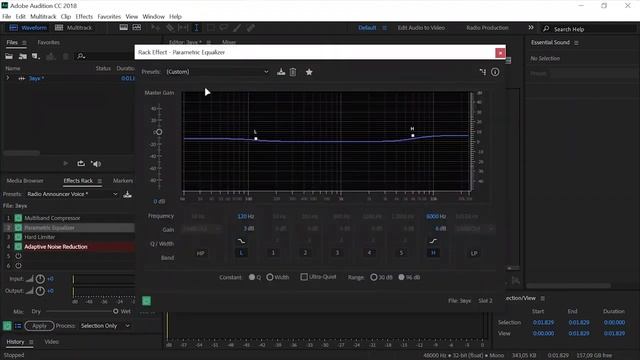The height and width of the screenshot is (360, 640).
Task: Select 96 dB range radio button
Action: [x=402, y=277]
